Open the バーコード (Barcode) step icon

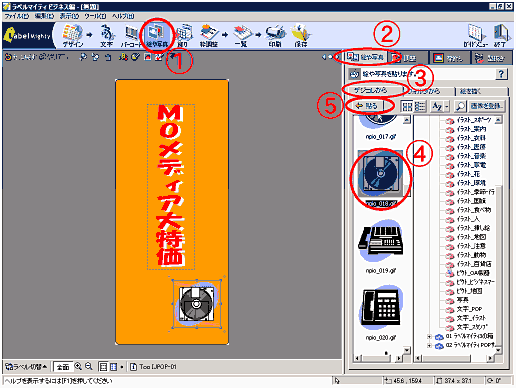[131, 36]
